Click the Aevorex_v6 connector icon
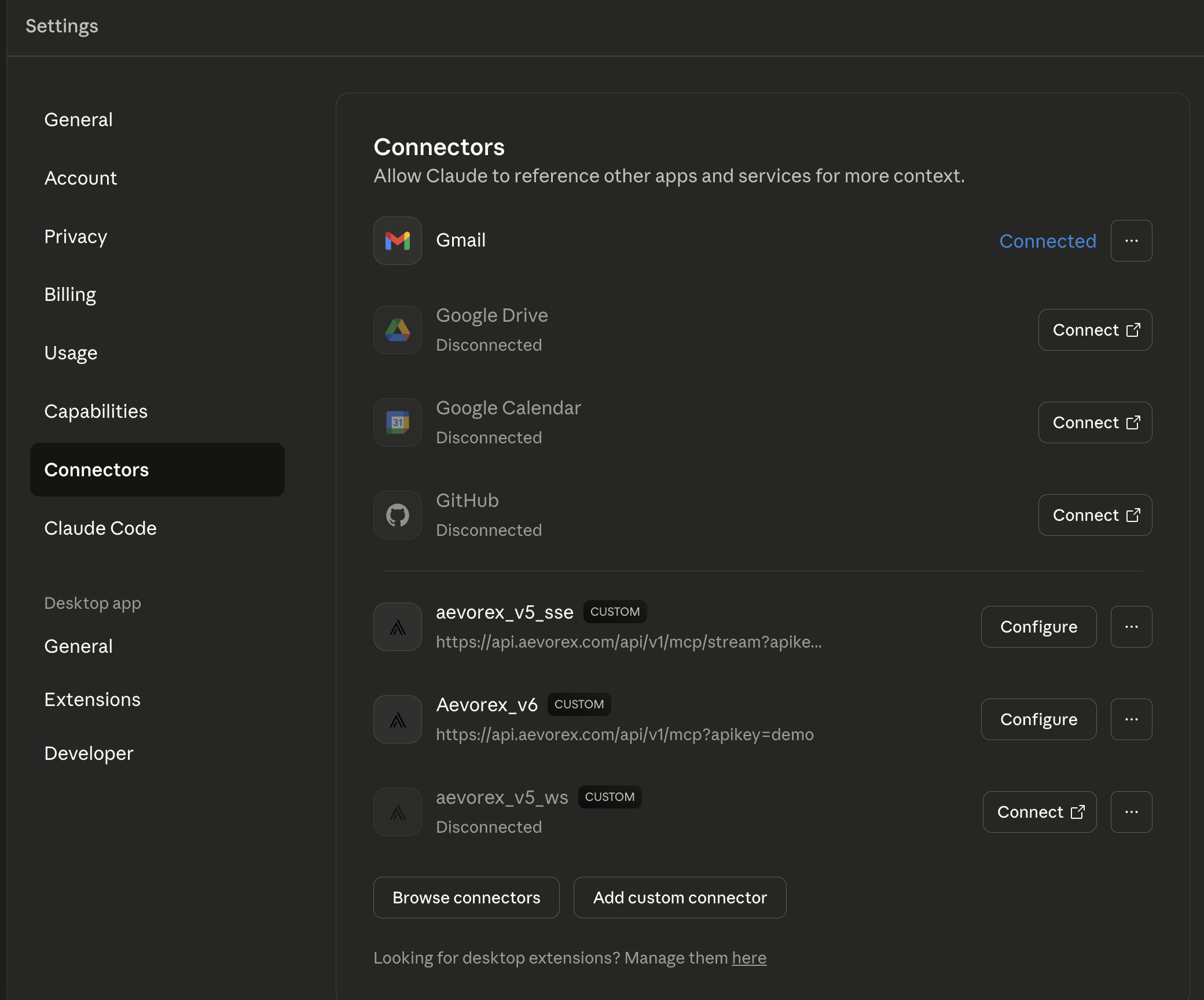Image resolution: width=1204 pixels, height=1000 pixels. [x=397, y=719]
